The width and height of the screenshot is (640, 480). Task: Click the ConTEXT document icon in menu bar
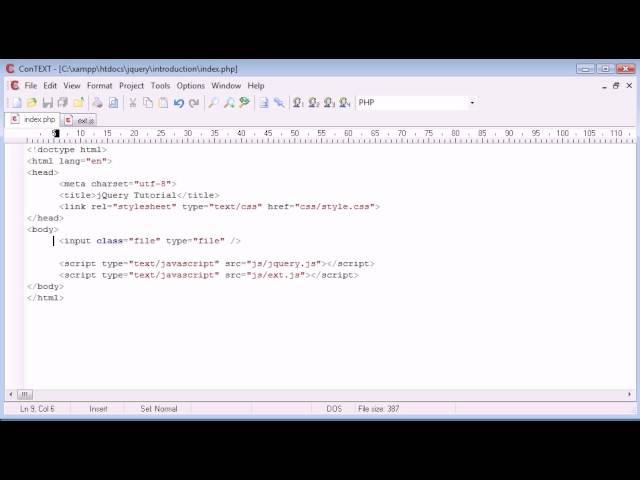(15, 86)
